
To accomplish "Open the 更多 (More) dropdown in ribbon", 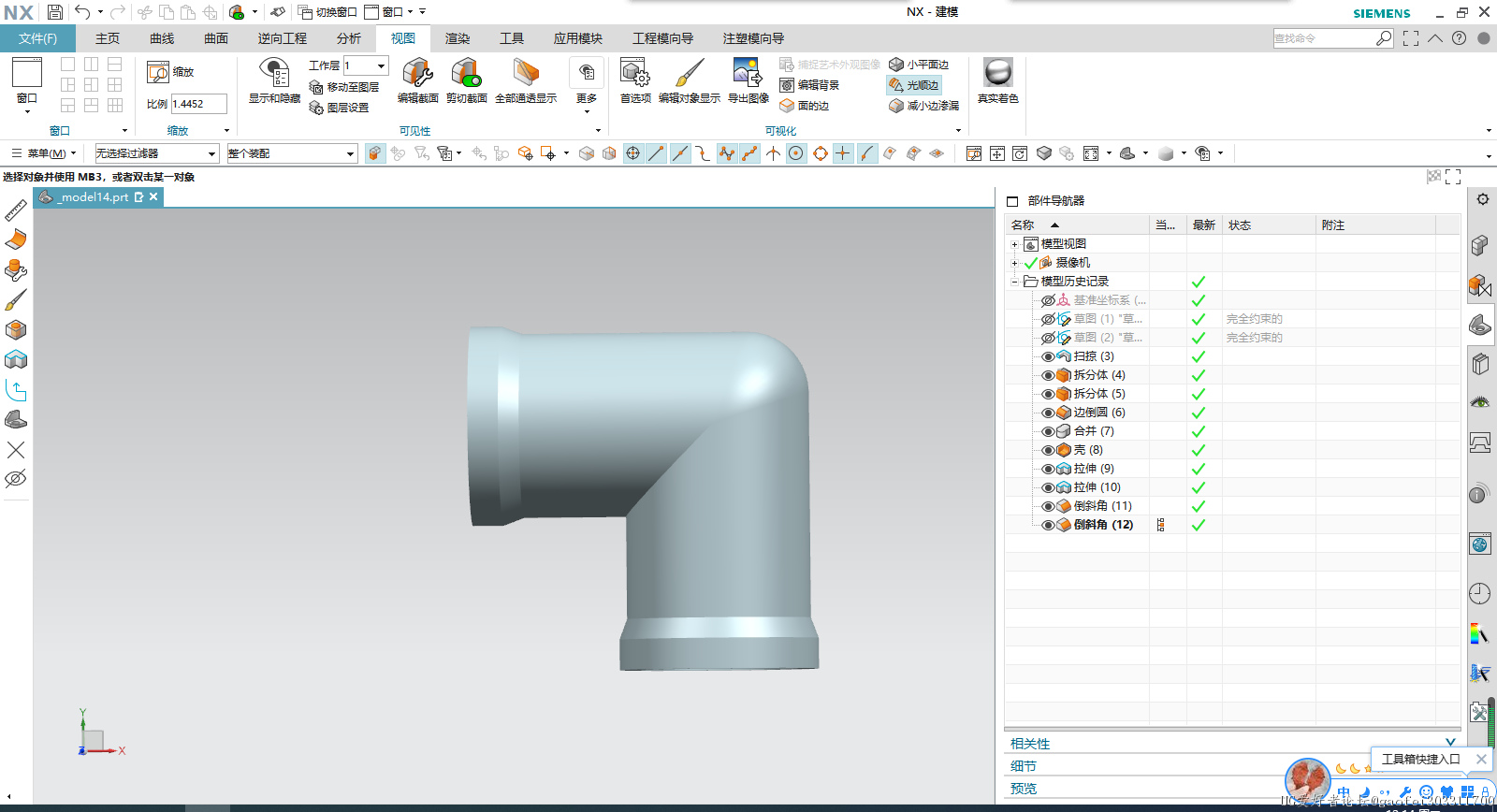I will click(587, 85).
